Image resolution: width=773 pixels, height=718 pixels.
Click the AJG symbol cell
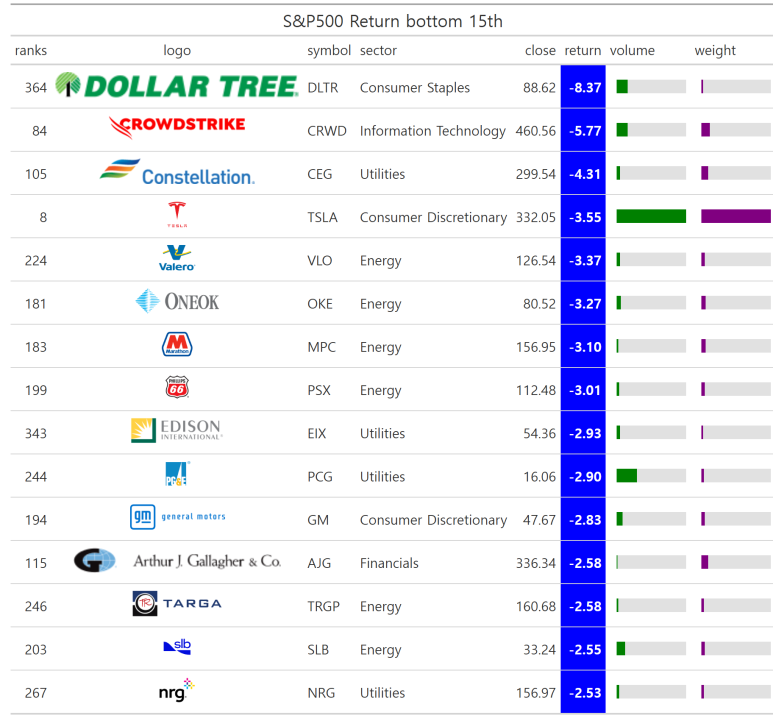tap(319, 563)
